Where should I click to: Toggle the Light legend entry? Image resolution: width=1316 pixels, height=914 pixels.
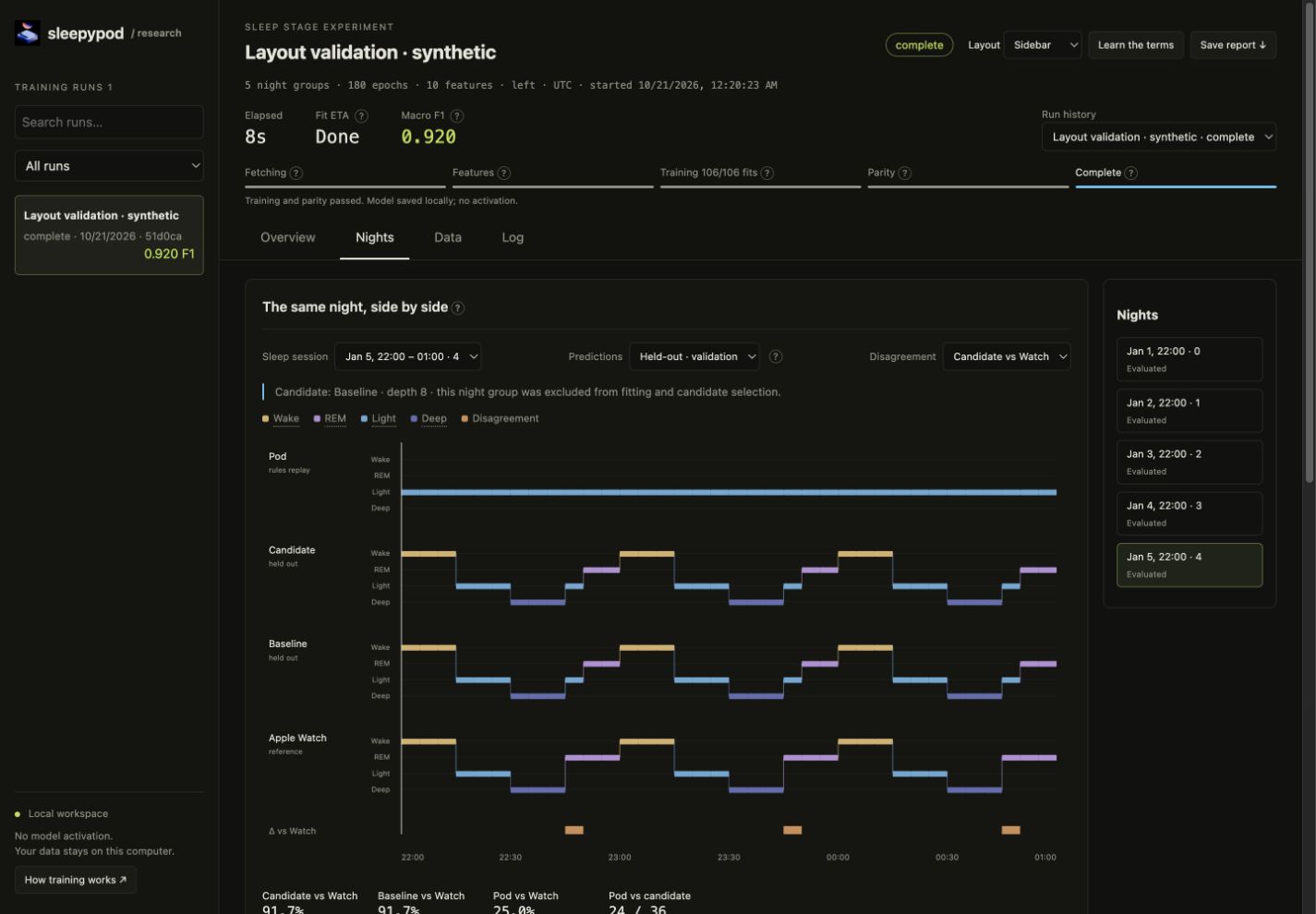[379, 418]
